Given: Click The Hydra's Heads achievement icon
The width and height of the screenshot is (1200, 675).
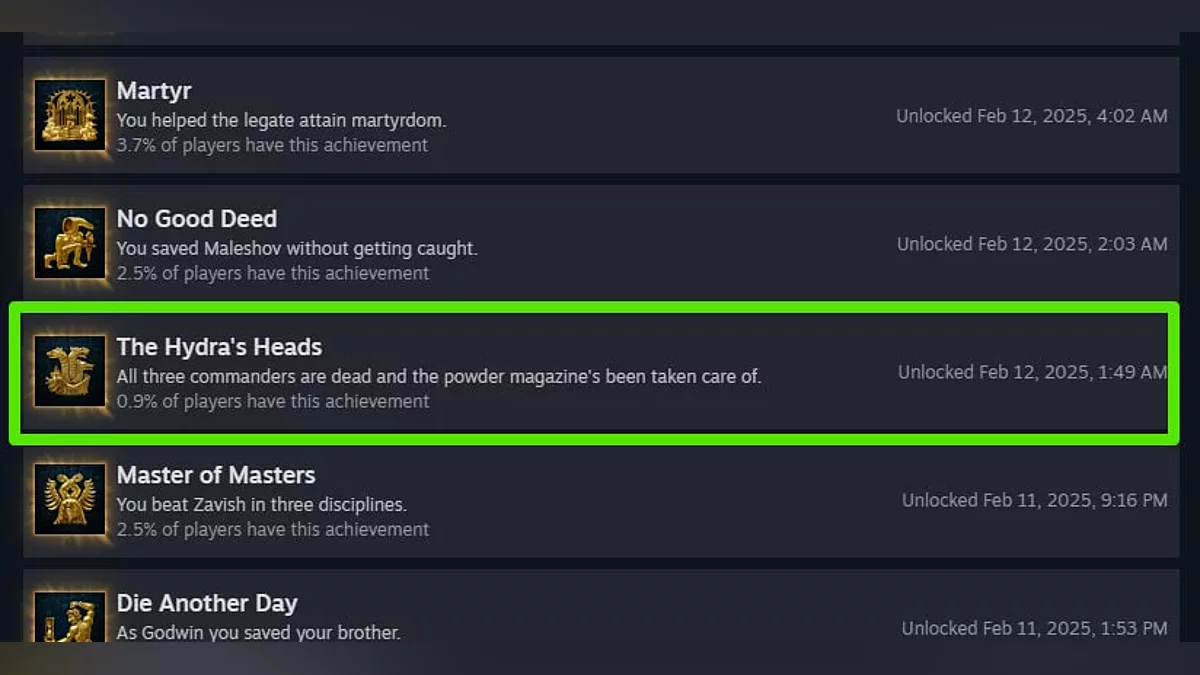Looking at the screenshot, I should pyautogui.click(x=70, y=371).
